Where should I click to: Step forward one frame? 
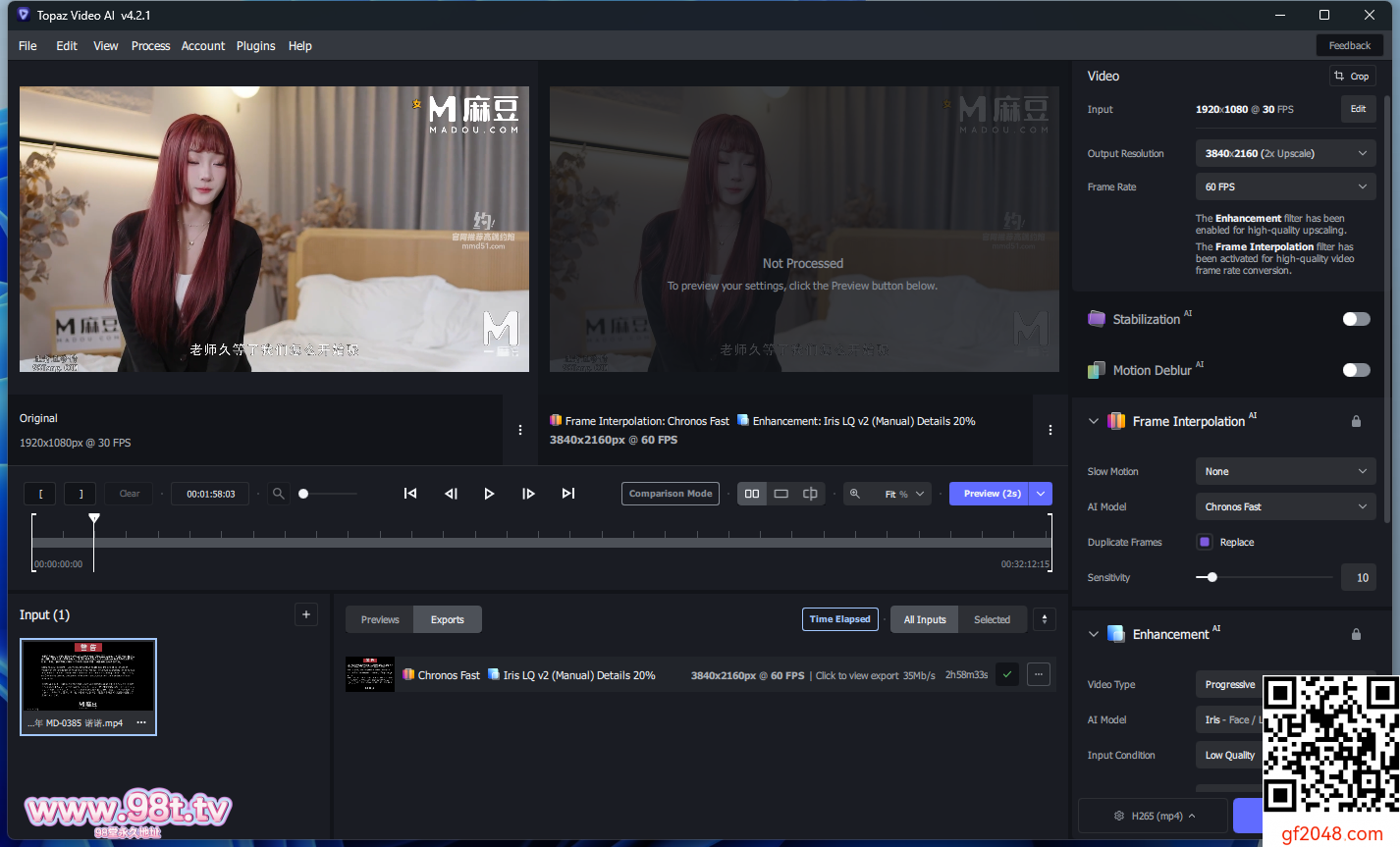[x=528, y=494]
